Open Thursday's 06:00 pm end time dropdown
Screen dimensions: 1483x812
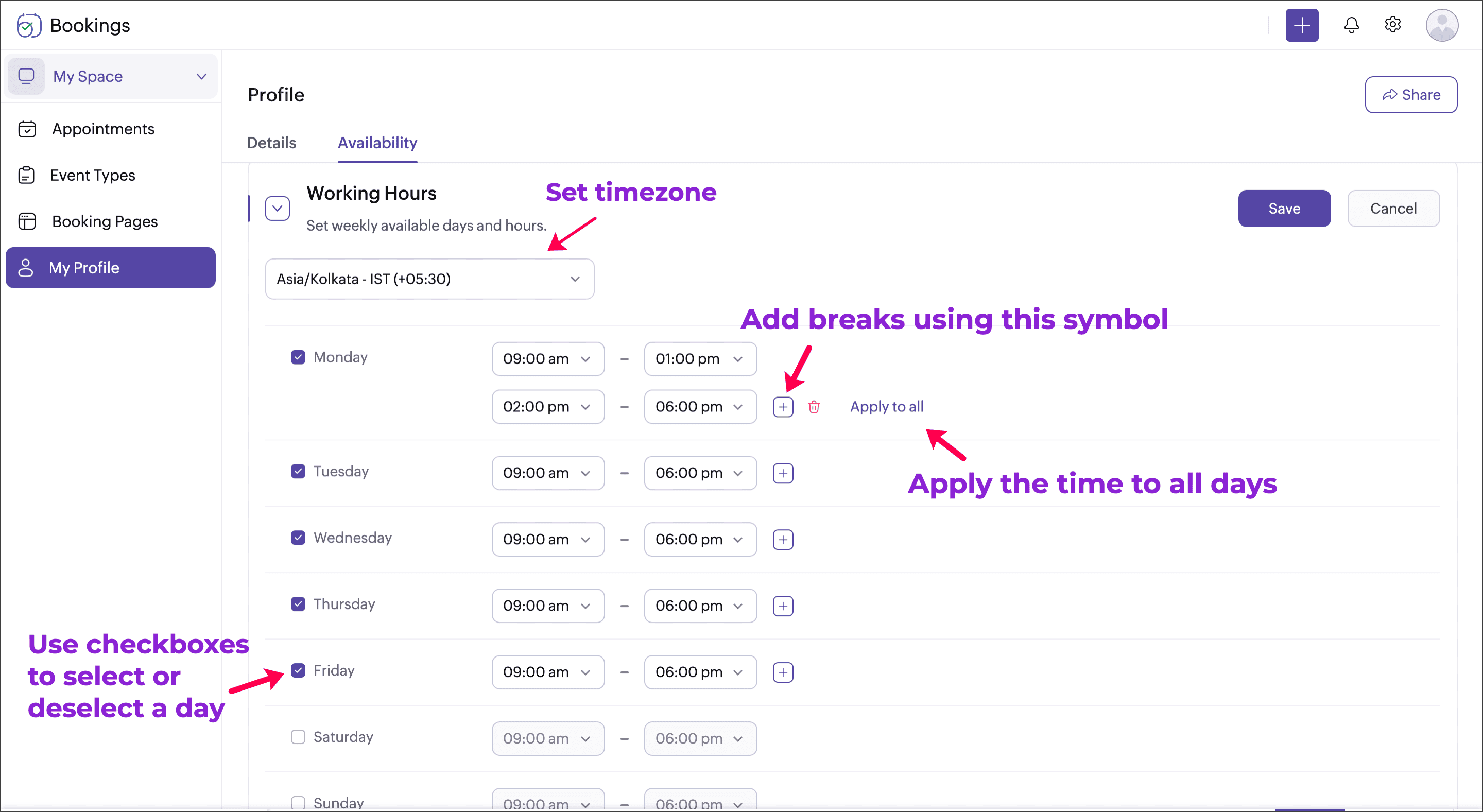(700, 606)
